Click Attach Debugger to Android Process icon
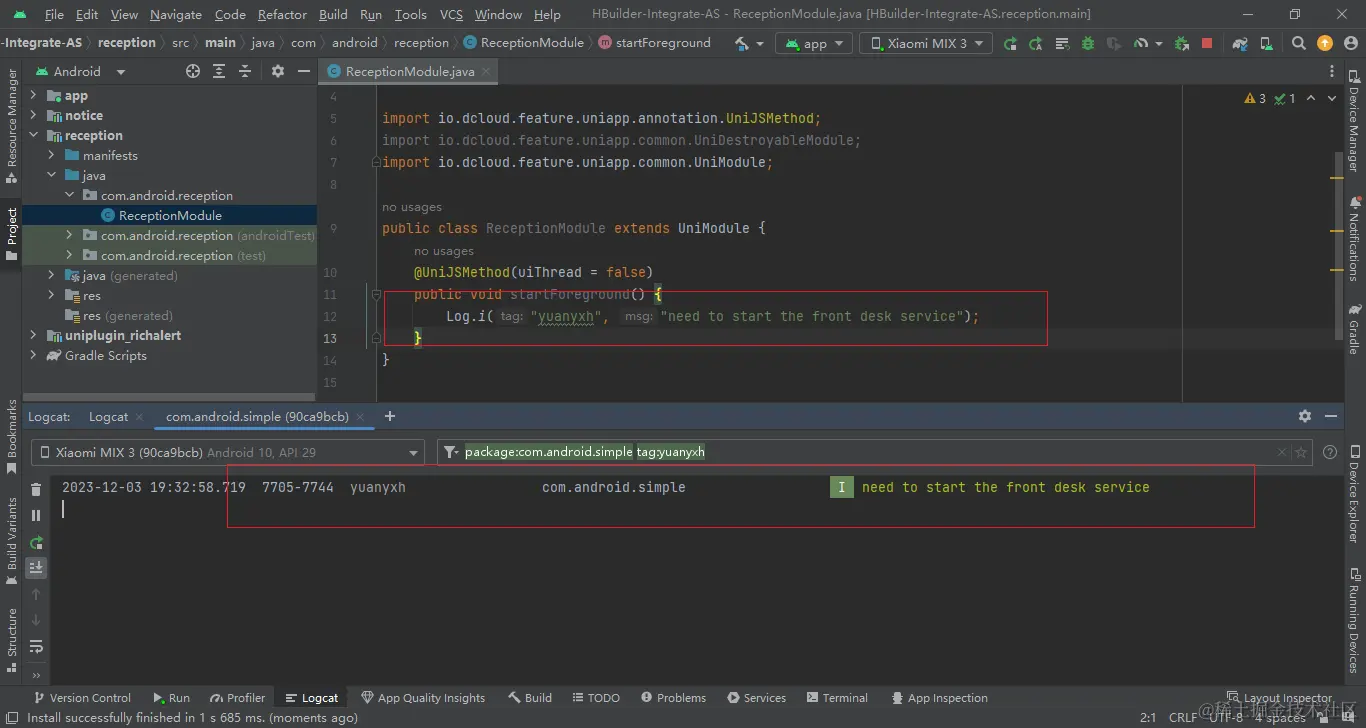The width and height of the screenshot is (1366, 728). [1182, 43]
